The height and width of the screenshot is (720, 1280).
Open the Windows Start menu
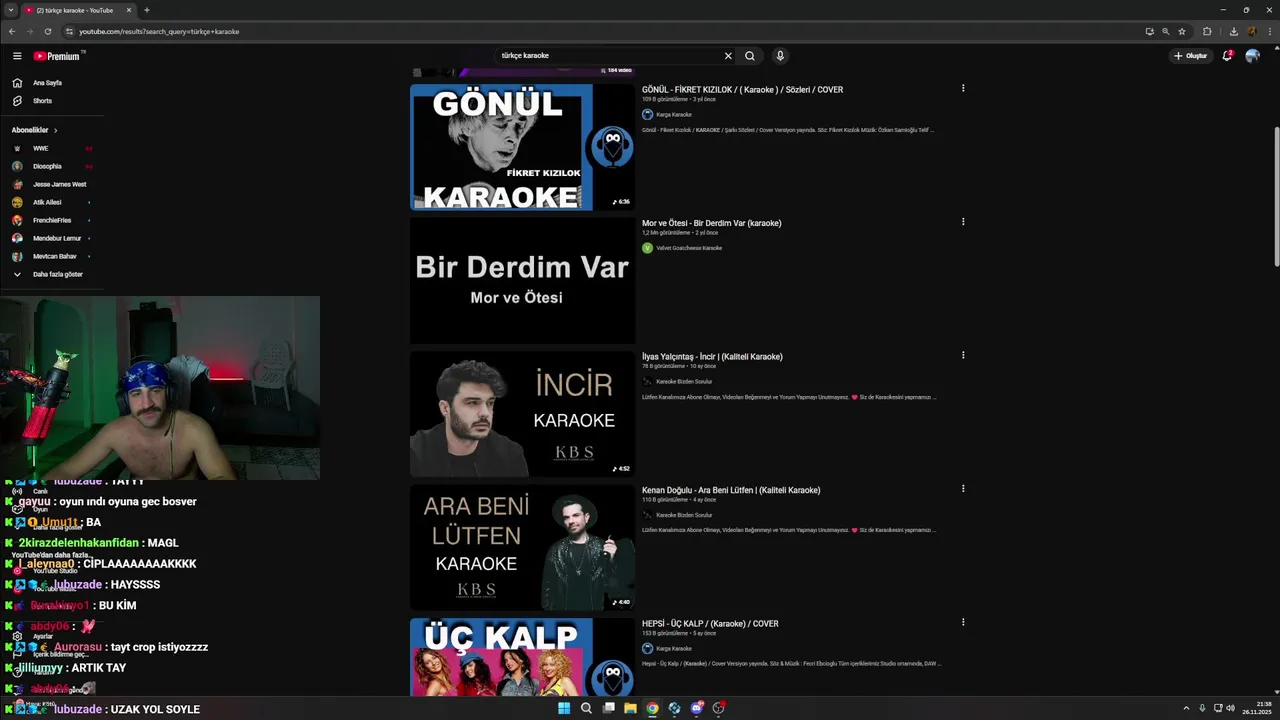pyautogui.click(x=564, y=708)
